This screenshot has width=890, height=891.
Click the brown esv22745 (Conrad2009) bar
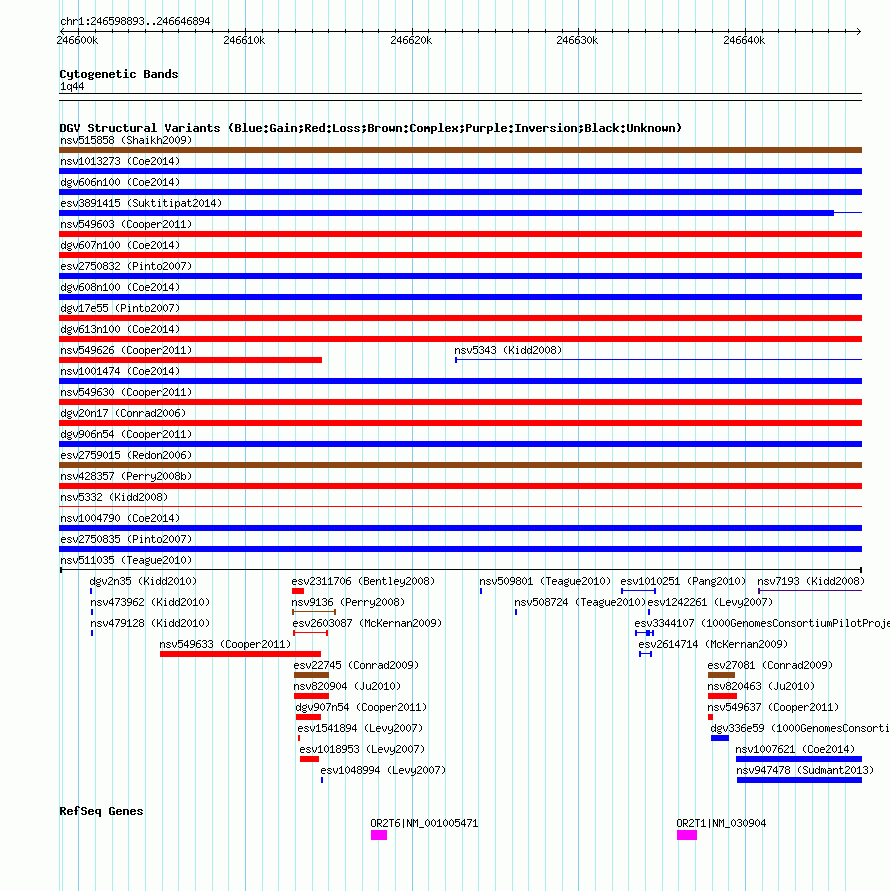pos(311,675)
